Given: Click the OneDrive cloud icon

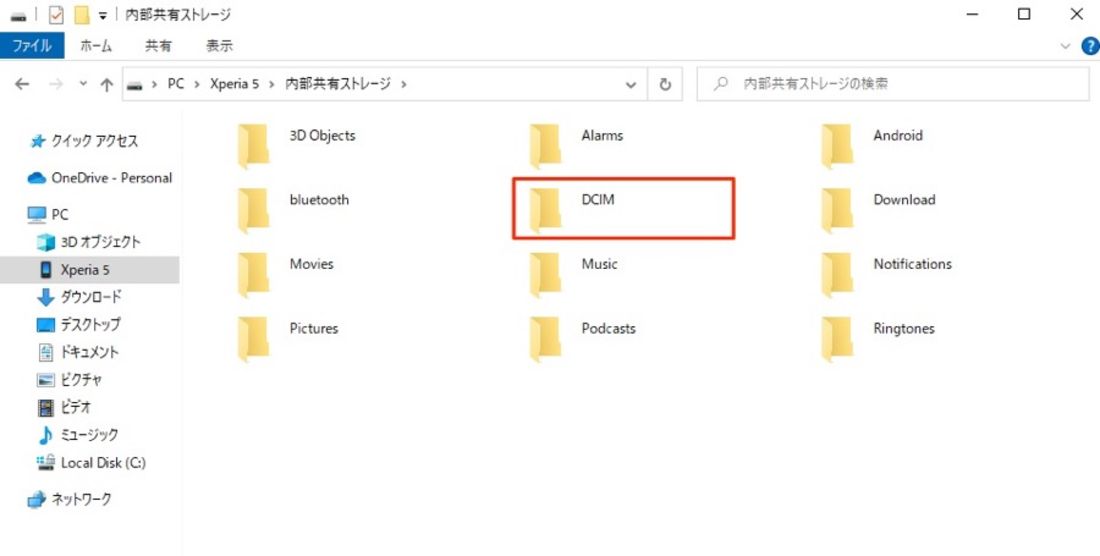Looking at the screenshot, I should tap(36, 178).
